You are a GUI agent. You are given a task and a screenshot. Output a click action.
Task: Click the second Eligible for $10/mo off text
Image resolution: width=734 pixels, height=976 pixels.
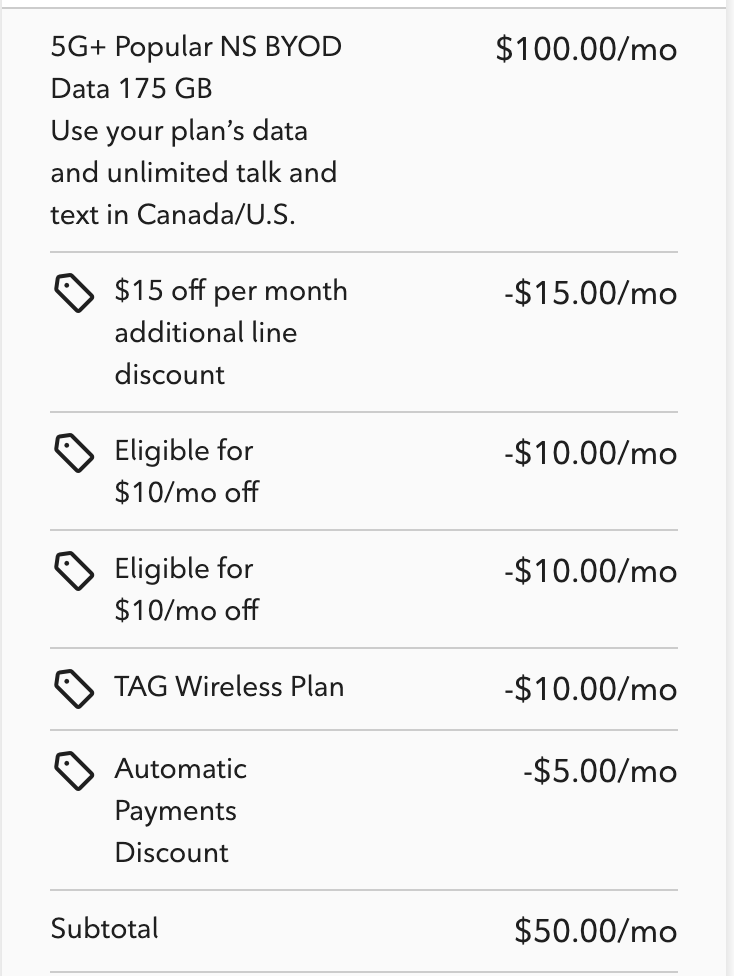click(186, 589)
